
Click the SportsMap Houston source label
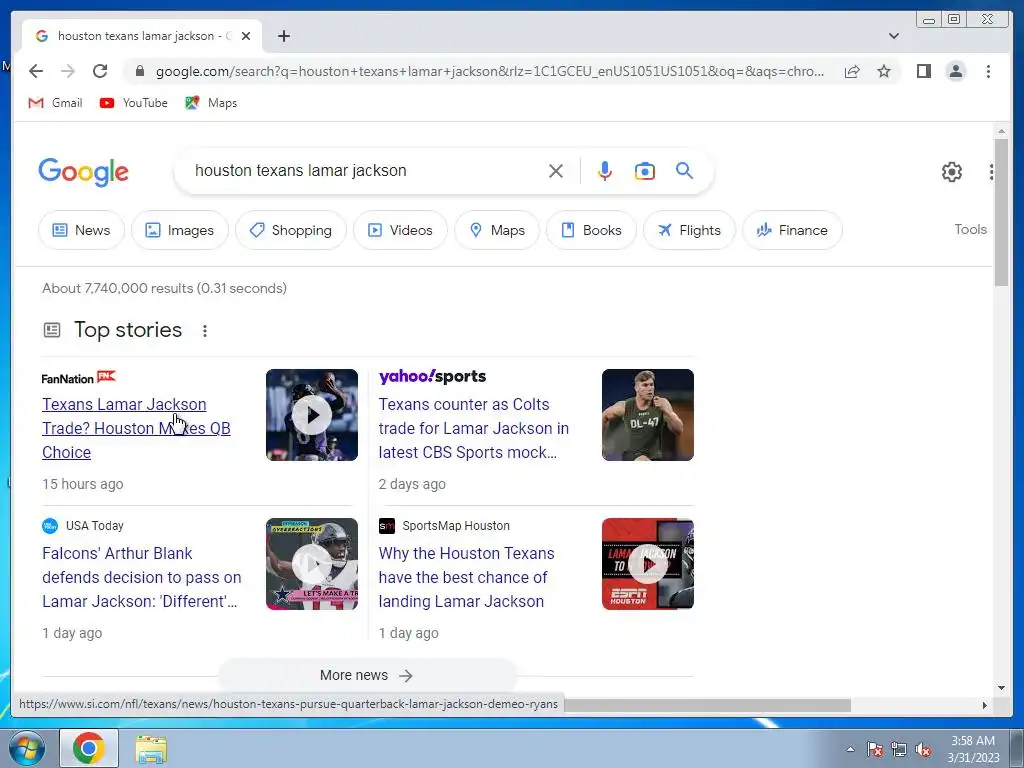coord(444,526)
